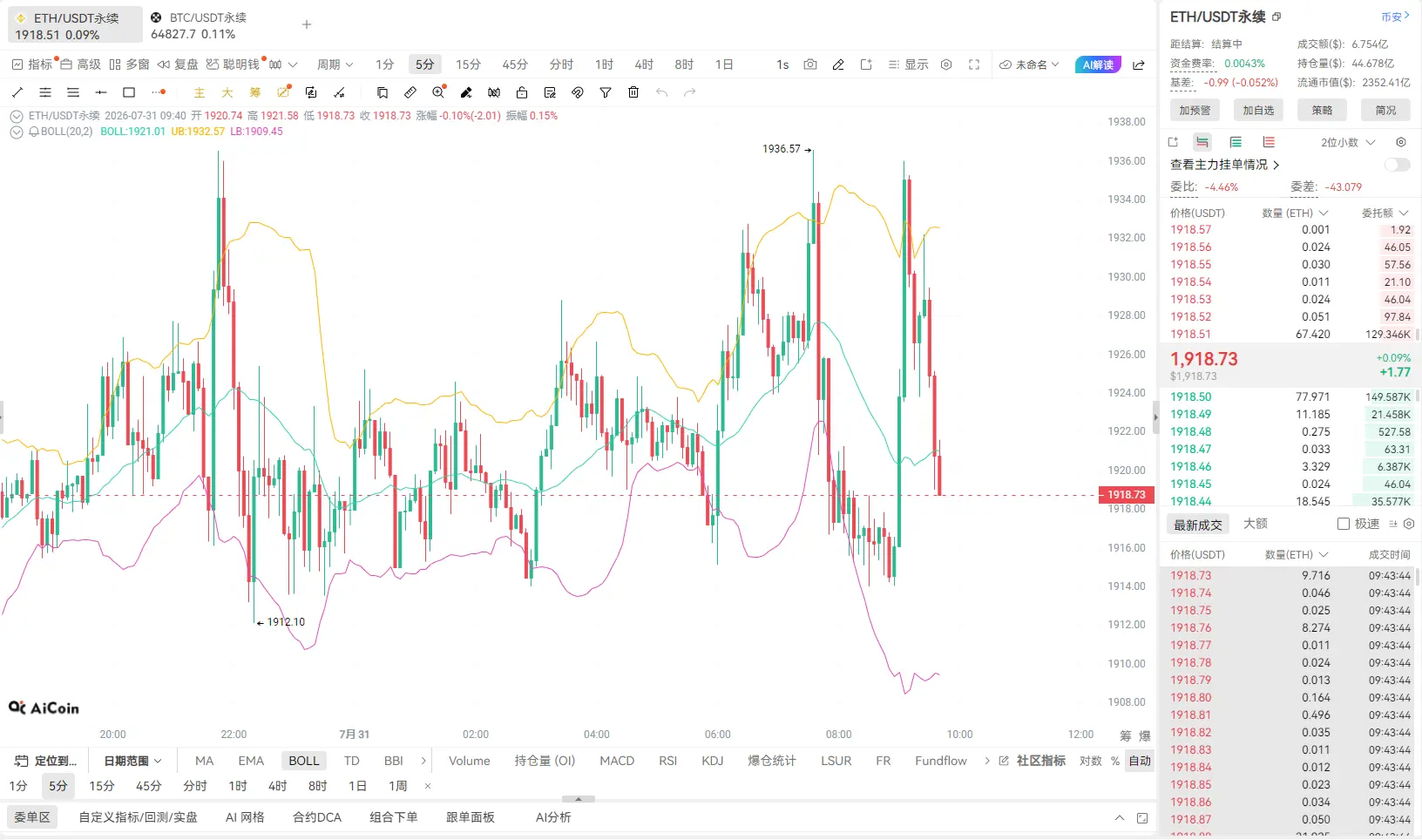Click bid price 1918.50 in order book

[x=1190, y=397]
